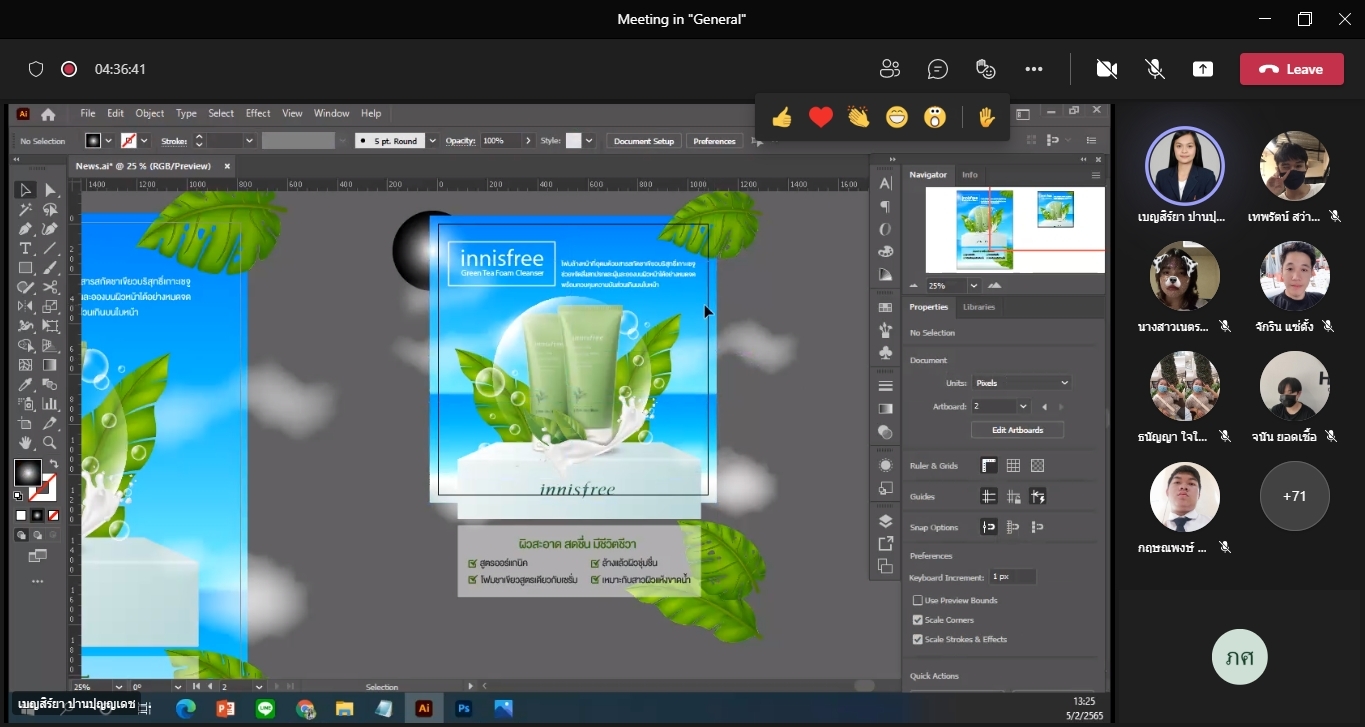Screen dimensions: 1365x727
Task: Unmute the Teams microphone
Action: [x=1155, y=69]
